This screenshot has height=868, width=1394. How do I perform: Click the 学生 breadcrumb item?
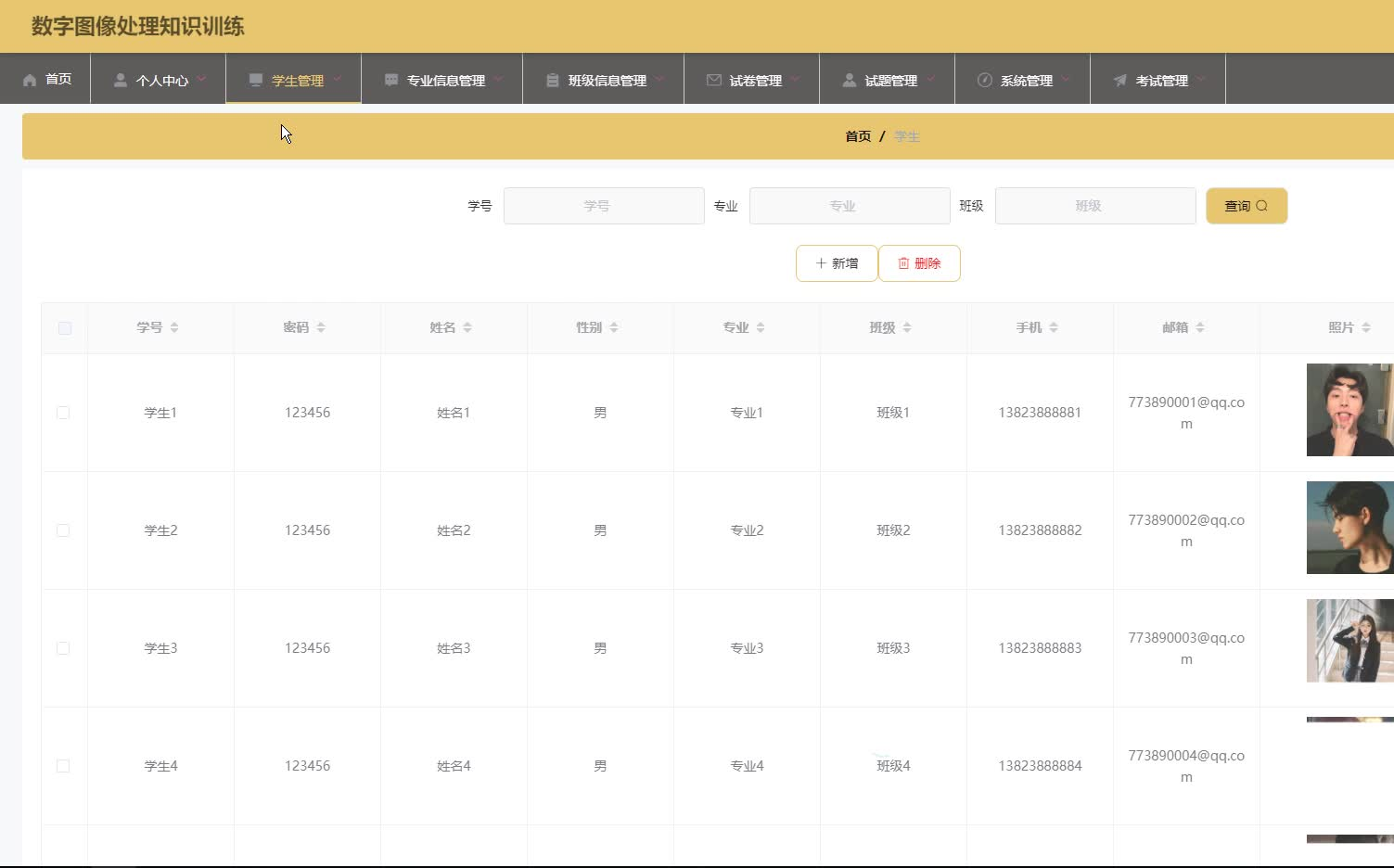tap(907, 136)
